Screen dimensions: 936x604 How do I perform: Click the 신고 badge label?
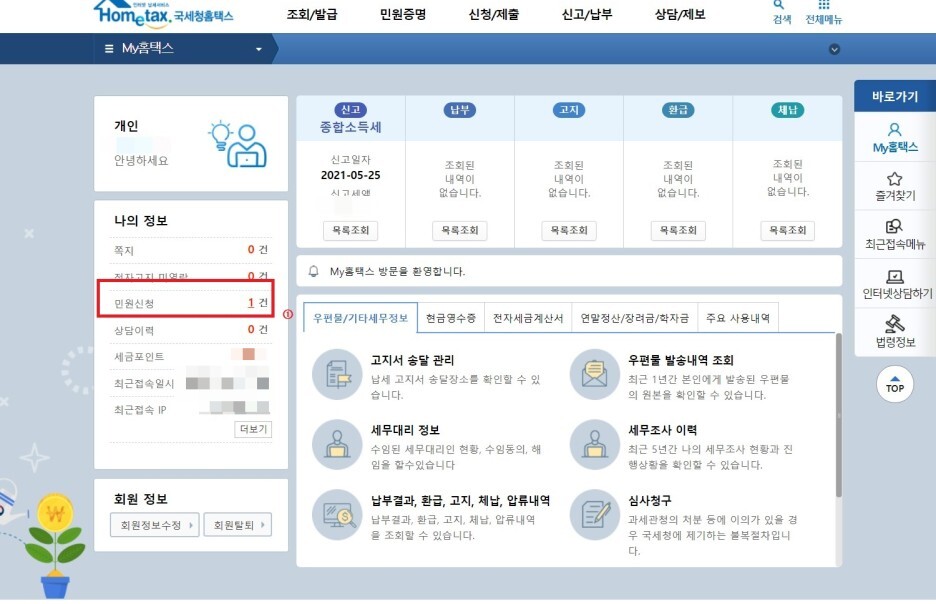350,110
